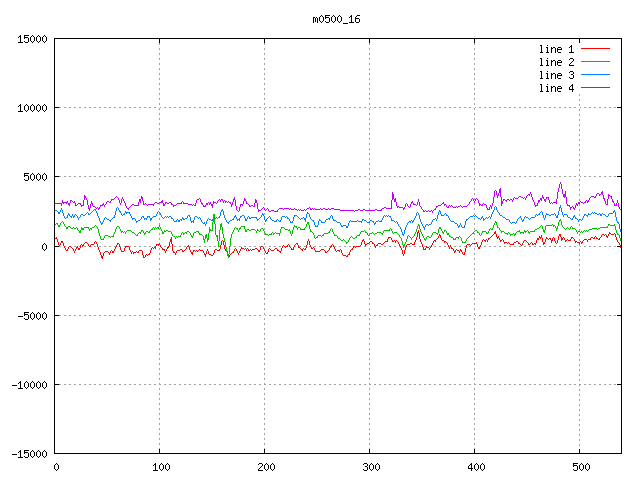640x480 pixels.
Task: Click the -10000 y-axis tick label
Action: [x=29, y=384]
